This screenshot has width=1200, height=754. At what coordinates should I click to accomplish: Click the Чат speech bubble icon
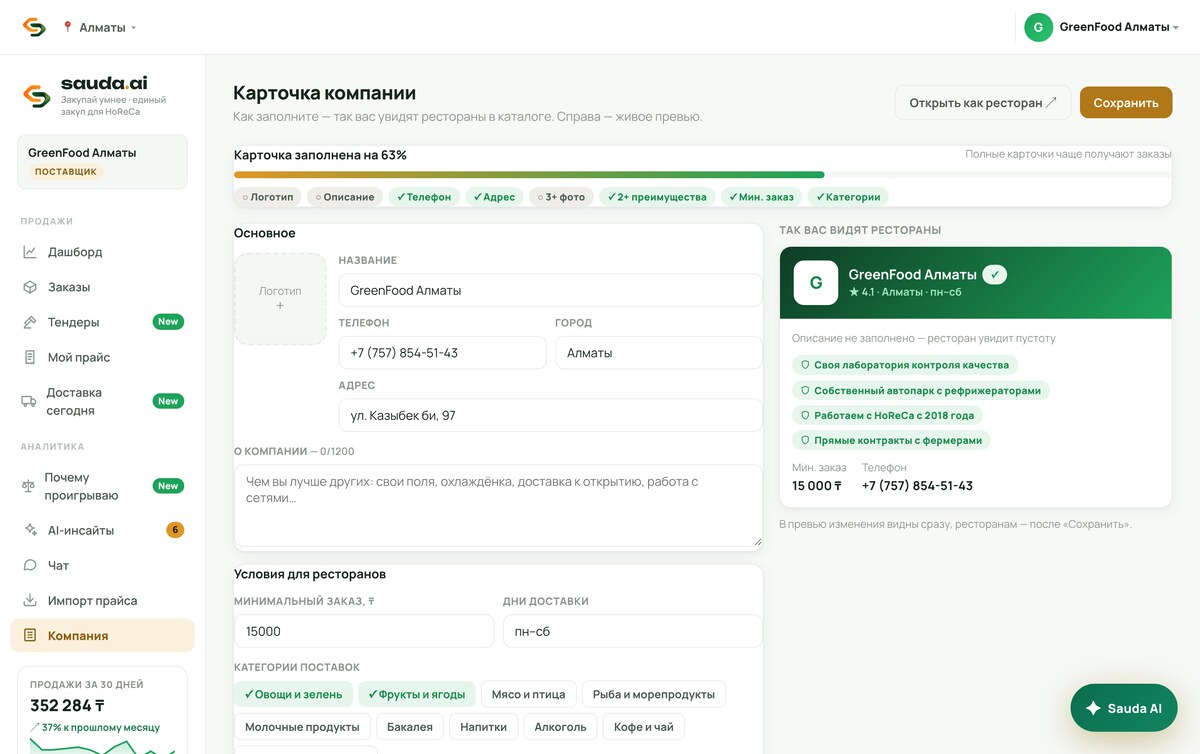point(30,565)
